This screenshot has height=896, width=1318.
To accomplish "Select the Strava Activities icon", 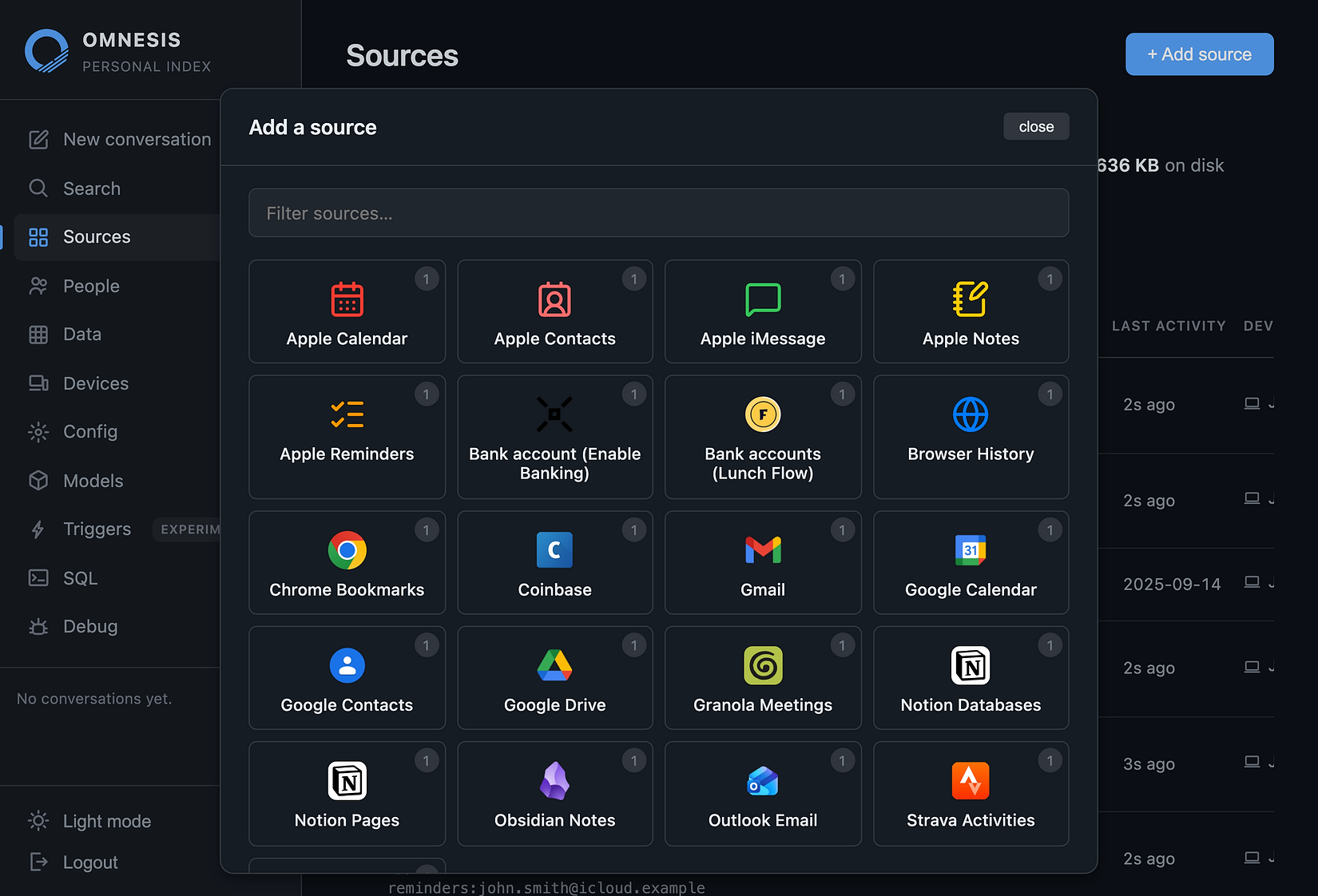I will click(x=971, y=781).
